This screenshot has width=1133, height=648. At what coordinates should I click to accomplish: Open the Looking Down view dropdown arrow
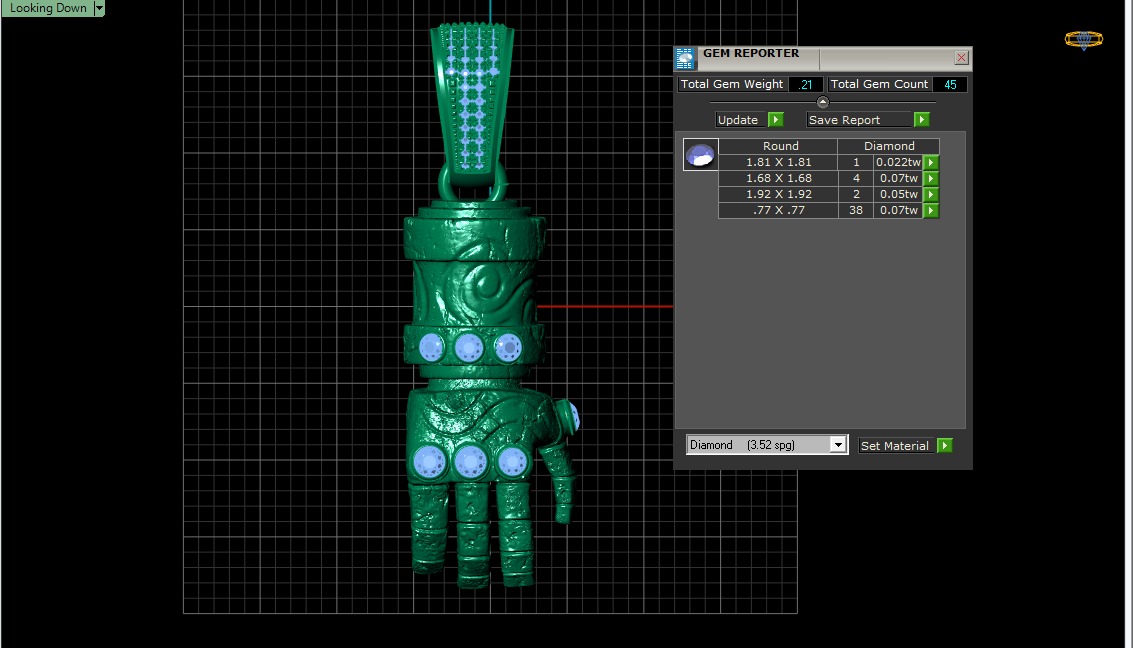(x=100, y=8)
